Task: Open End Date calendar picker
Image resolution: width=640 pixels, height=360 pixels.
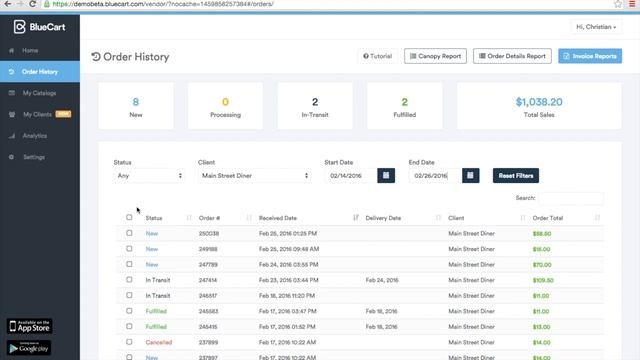Action: [x=471, y=176]
